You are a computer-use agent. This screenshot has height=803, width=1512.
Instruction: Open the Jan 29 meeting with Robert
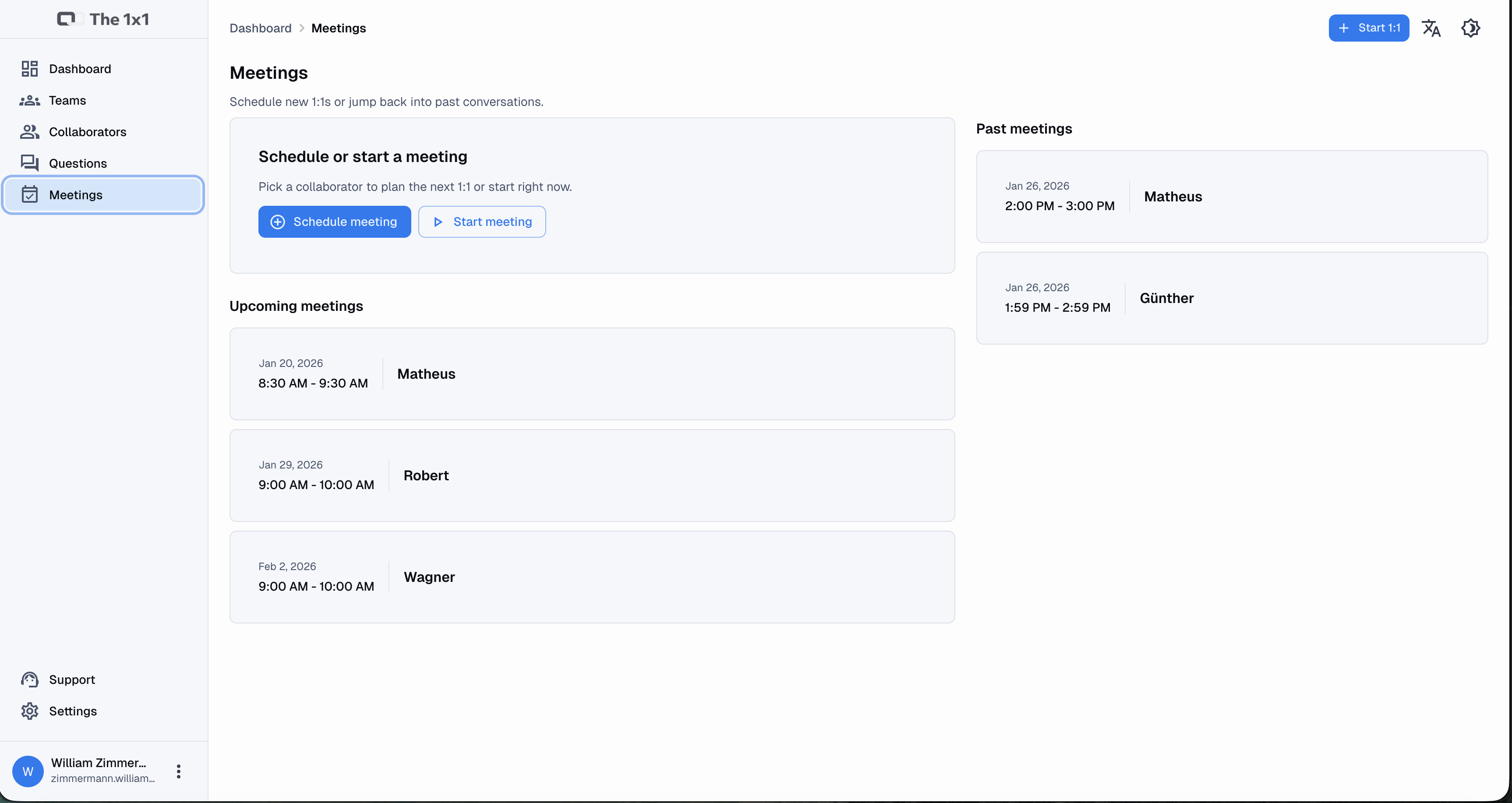(592, 475)
